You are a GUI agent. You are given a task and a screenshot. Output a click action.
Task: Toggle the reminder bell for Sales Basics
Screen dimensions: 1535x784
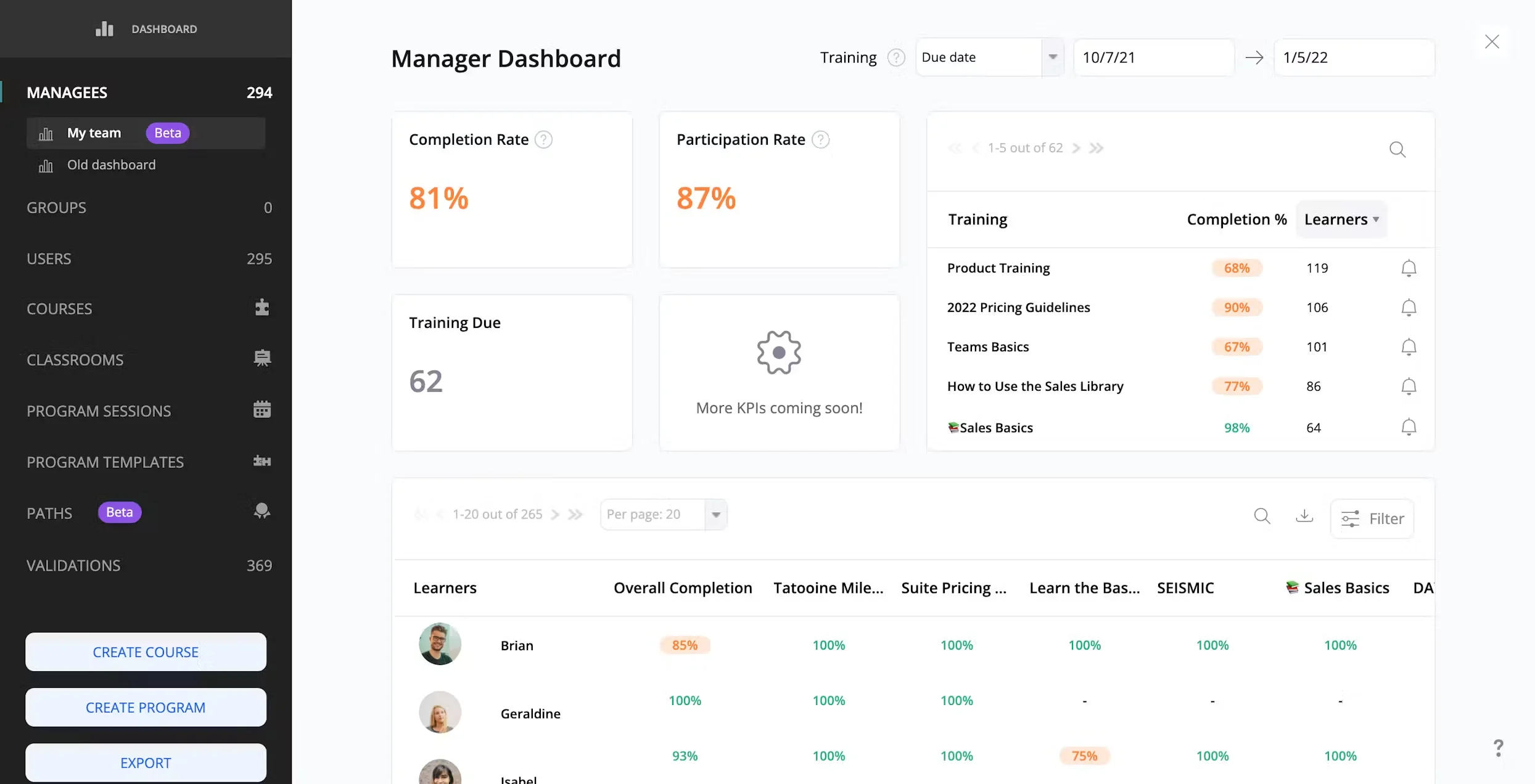(x=1409, y=427)
